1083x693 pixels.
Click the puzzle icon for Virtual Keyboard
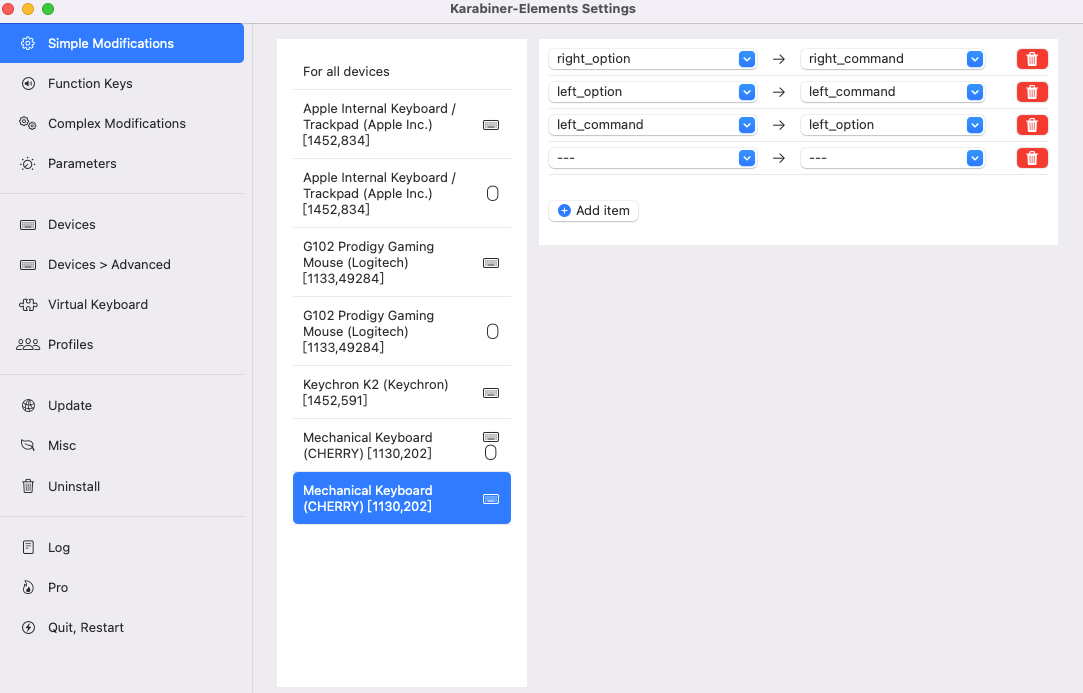click(x=28, y=305)
